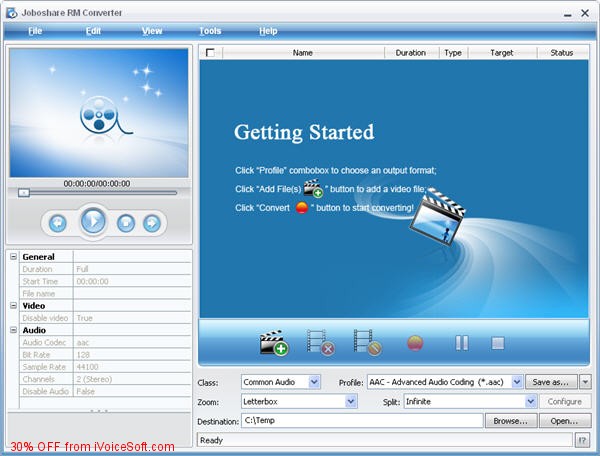Screen dimensions: 600x456
Task: Click the Destination path input field
Action: pyautogui.click(x=362, y=420)
